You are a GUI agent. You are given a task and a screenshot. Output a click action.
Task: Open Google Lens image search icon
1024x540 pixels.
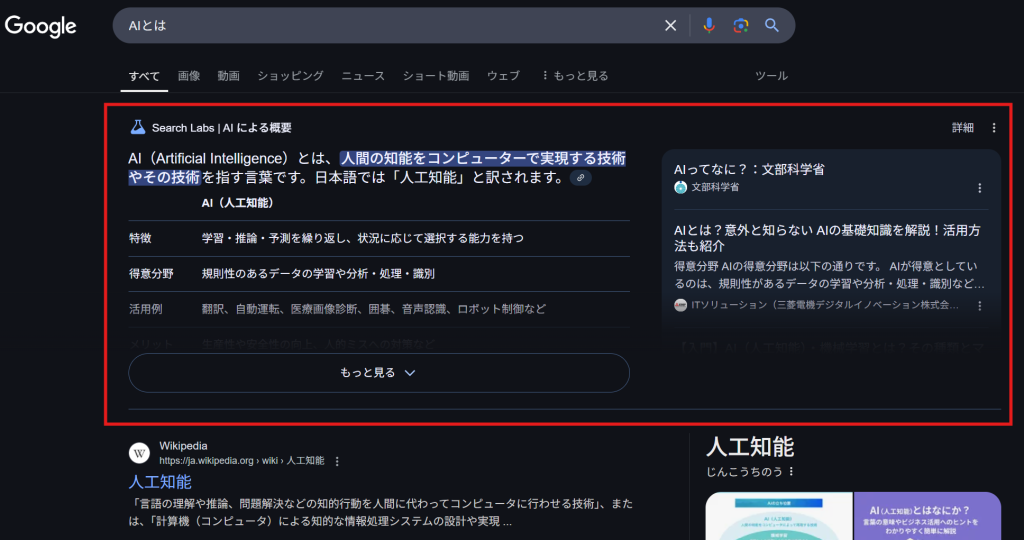point(741,25)
